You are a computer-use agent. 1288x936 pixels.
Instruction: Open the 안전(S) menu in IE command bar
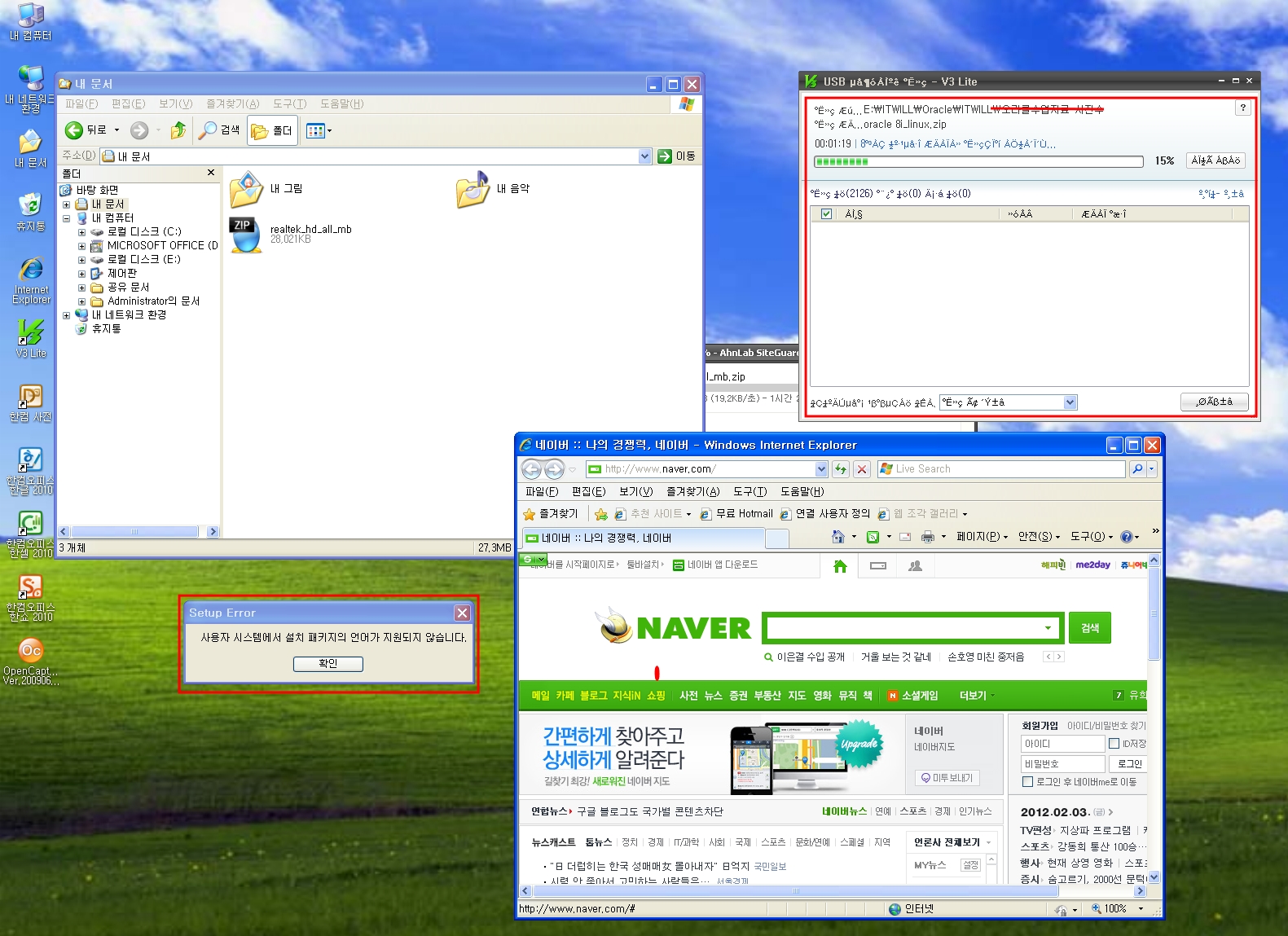(1039, 537)
